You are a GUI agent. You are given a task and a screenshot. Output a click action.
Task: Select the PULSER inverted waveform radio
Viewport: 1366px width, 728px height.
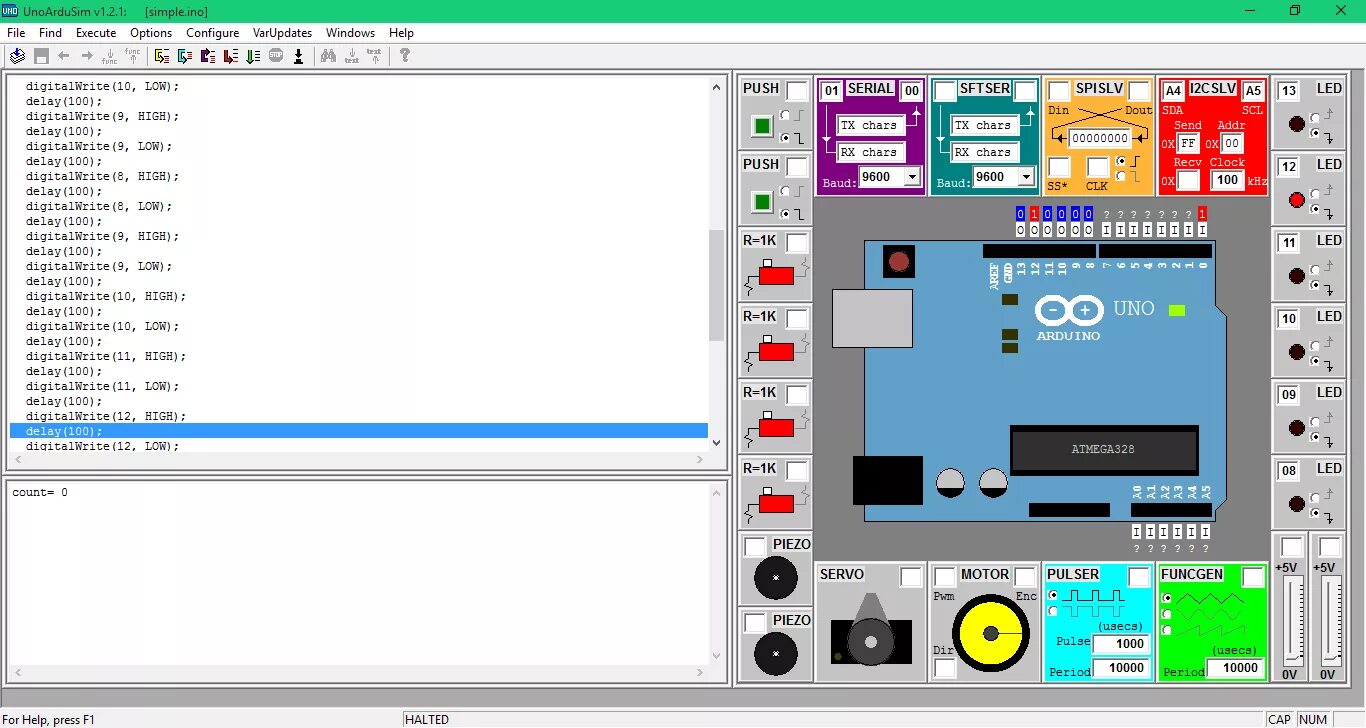pyautogui.click(x=1053, y=610)
